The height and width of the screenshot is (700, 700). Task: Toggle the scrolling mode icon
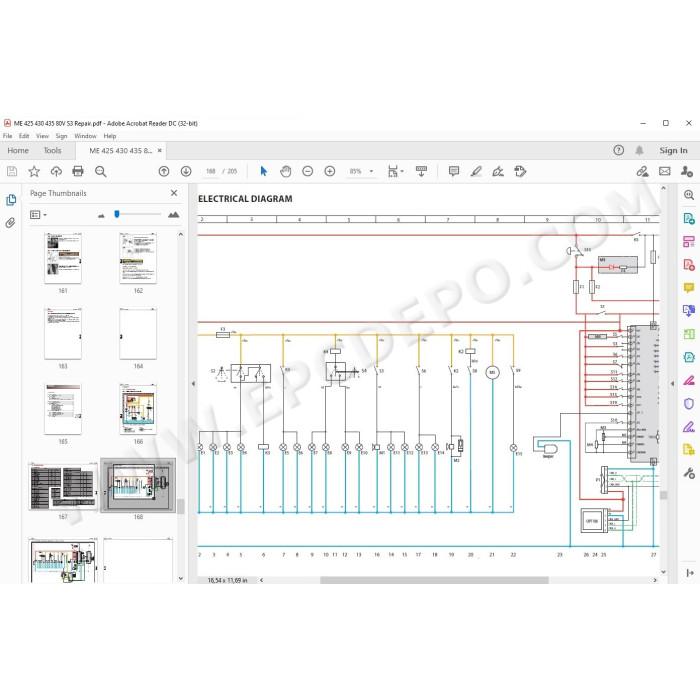(421, 171)
